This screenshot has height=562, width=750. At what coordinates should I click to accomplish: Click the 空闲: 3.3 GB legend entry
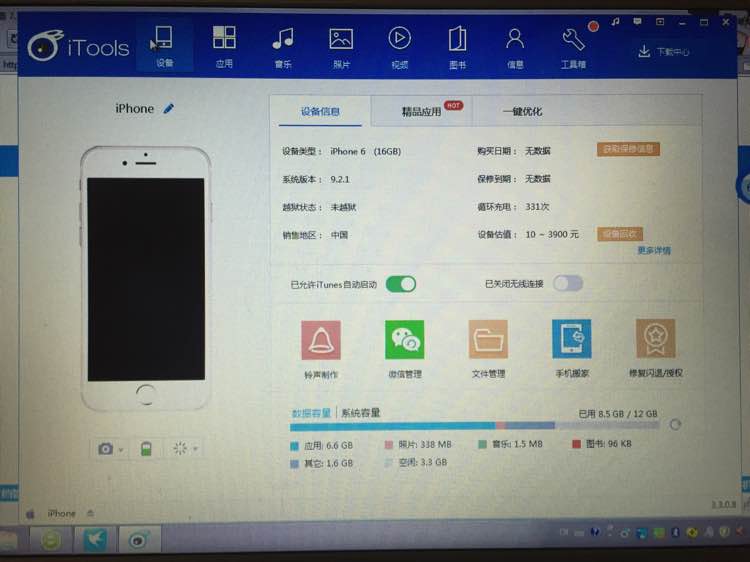(x=416, y=462)
